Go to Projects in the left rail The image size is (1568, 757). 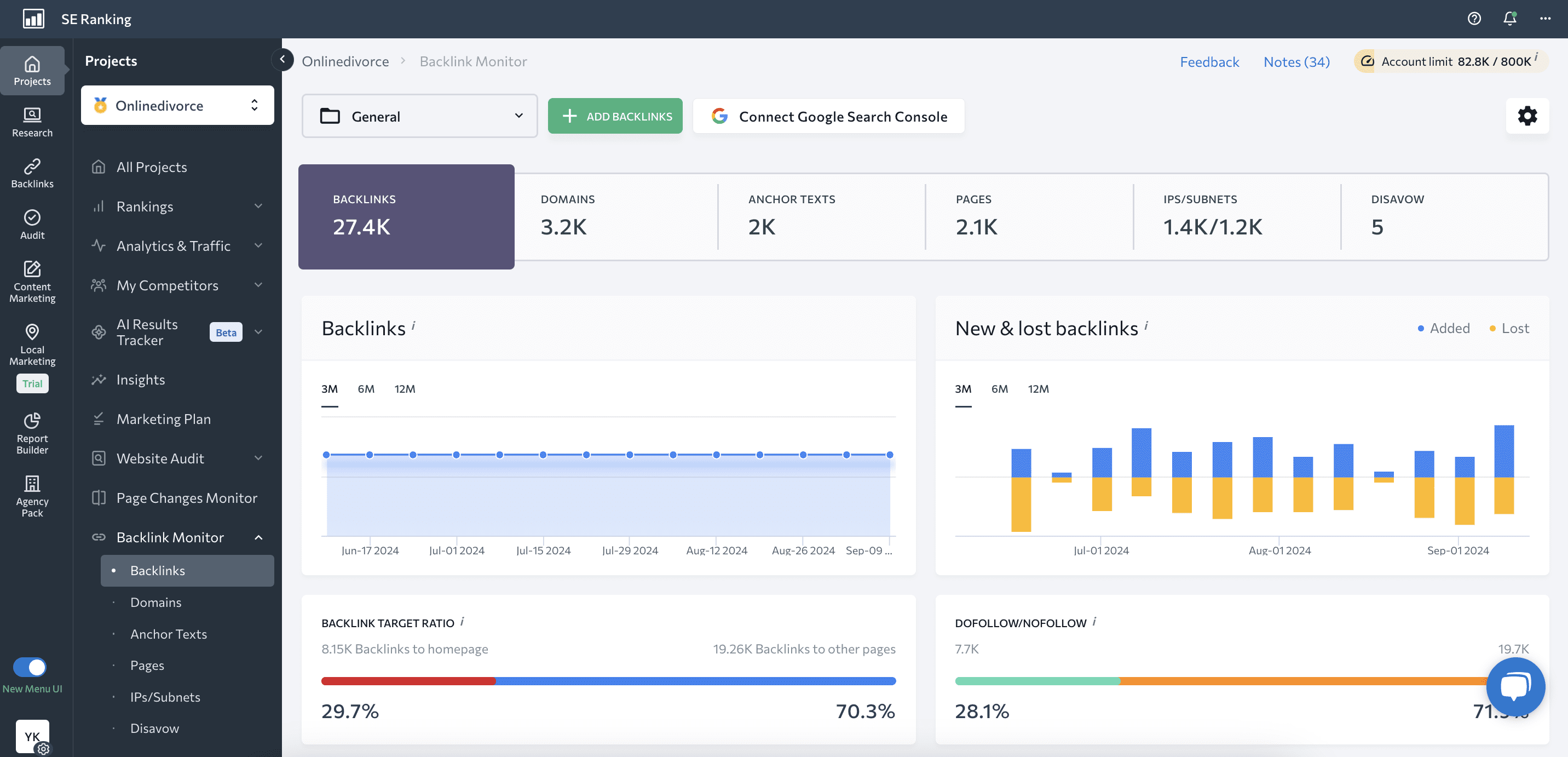pyautogui.click(x=32, y=71)
